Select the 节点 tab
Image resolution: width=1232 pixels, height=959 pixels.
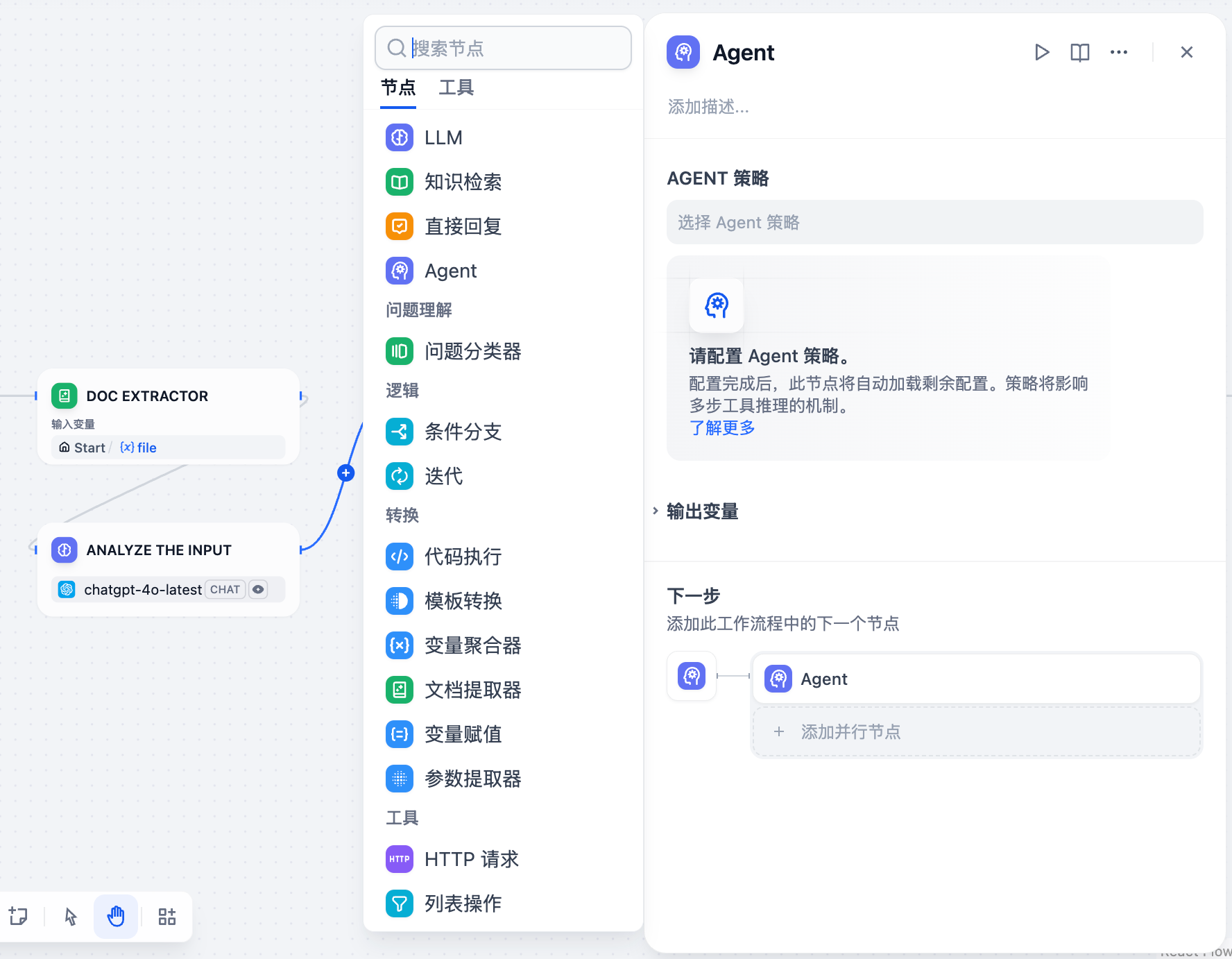[x=398, y=88]
